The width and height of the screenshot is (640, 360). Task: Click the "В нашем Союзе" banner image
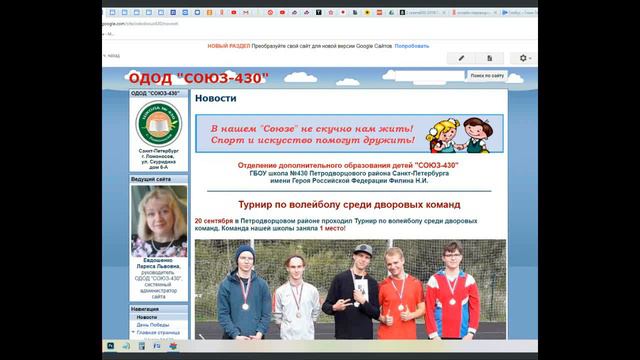[x=349, y=133]
